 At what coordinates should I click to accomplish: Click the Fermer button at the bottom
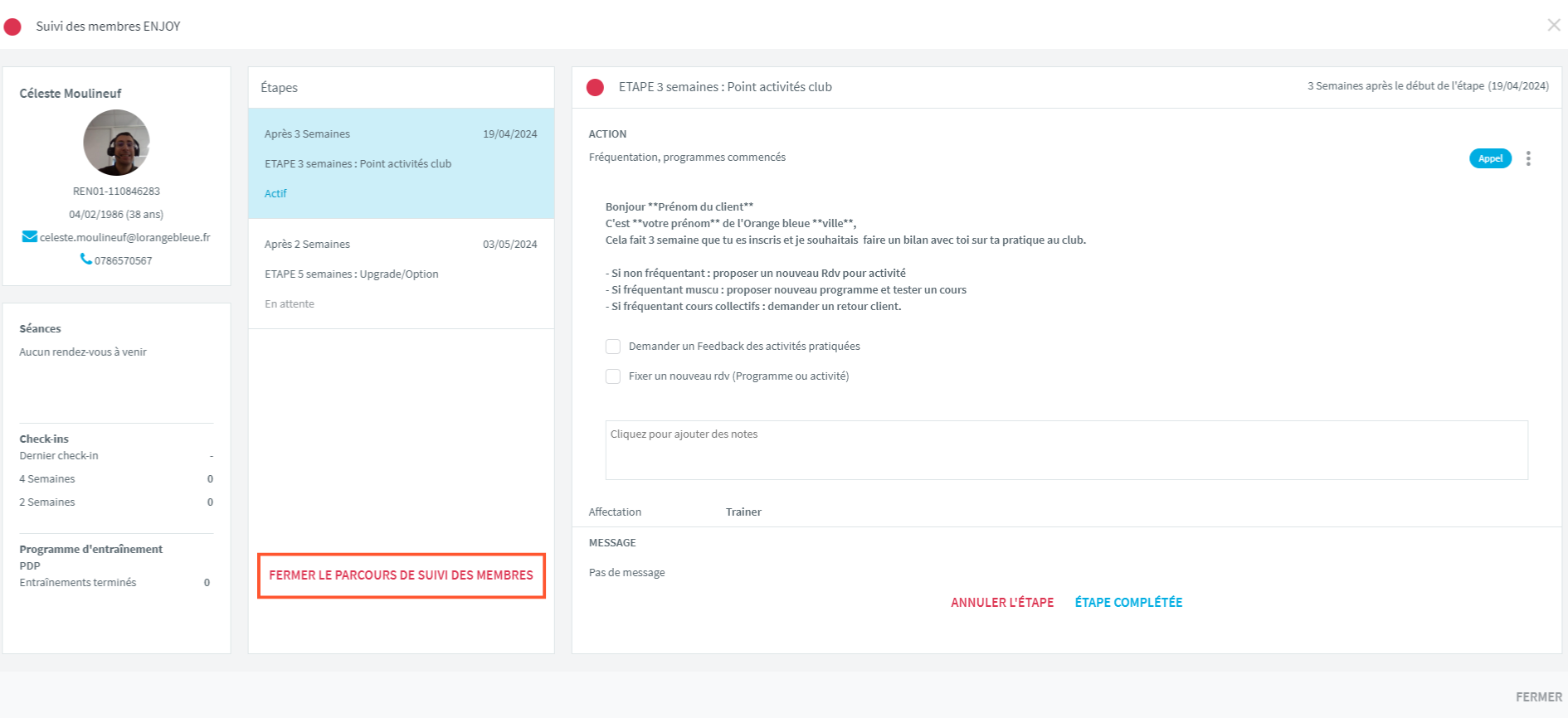pos(1538,697)
